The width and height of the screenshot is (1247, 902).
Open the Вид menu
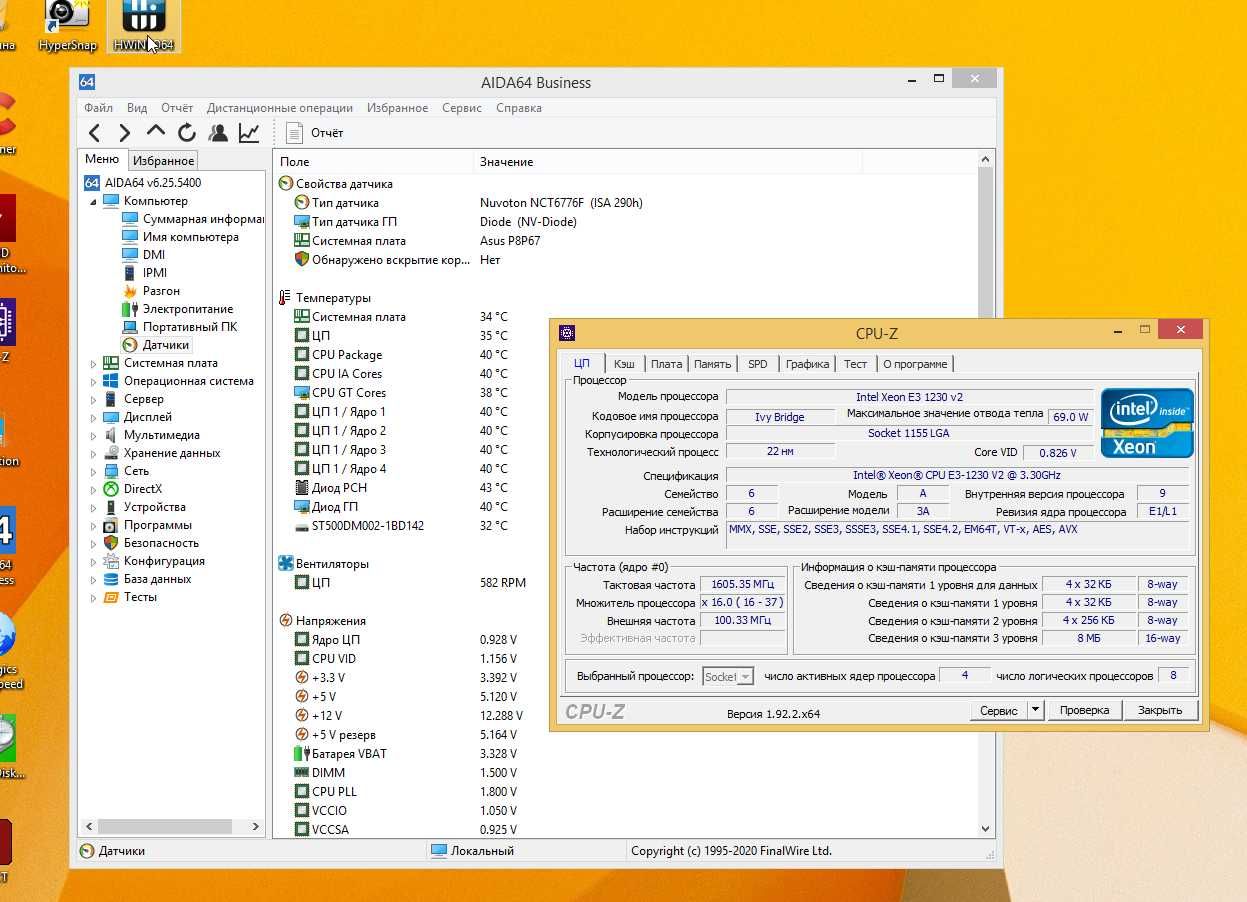[137, 108]
